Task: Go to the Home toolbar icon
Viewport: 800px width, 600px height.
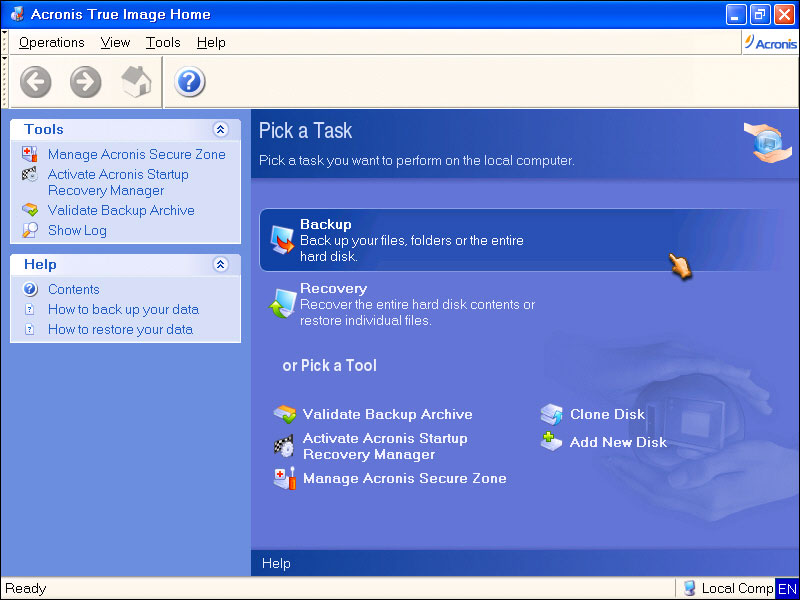Action: click(x=136, y=81)
